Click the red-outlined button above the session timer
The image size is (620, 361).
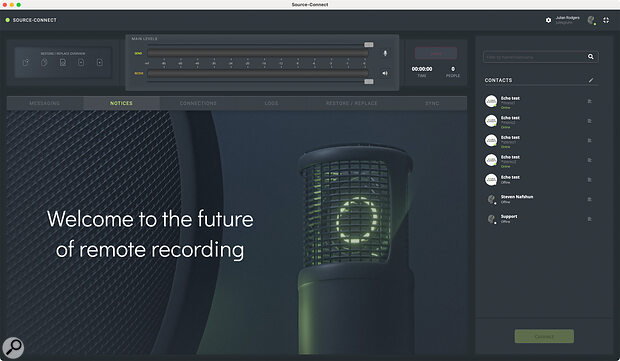[436, 53]
